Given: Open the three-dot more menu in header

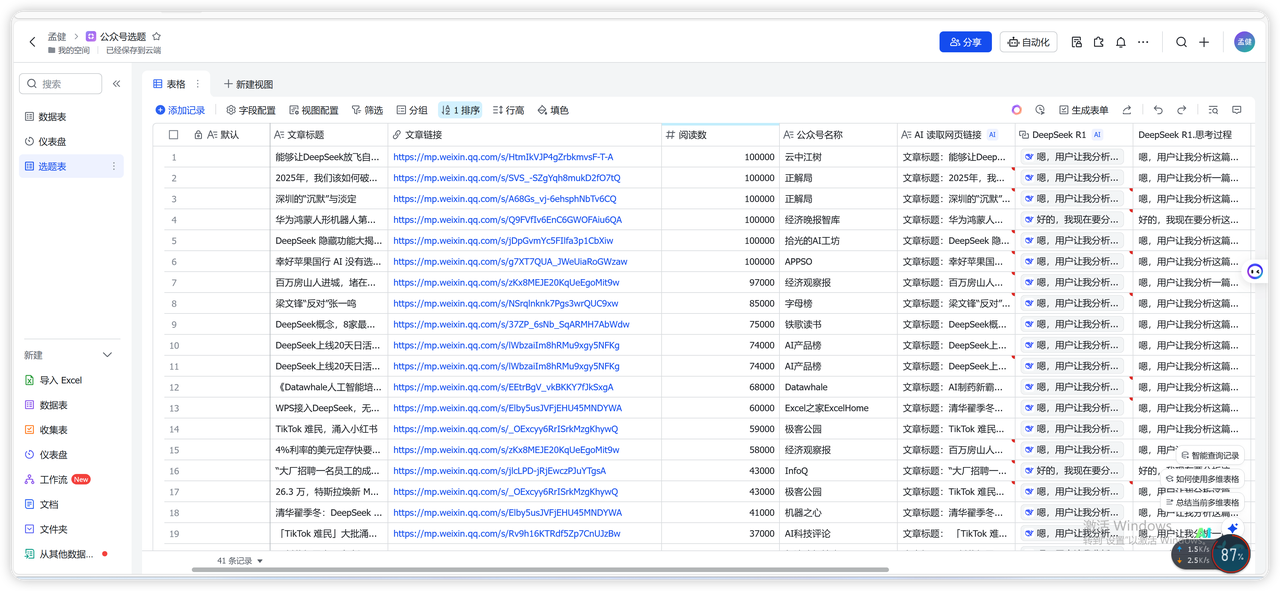Looking at the screenshot, I should (x=1143, y=42).
